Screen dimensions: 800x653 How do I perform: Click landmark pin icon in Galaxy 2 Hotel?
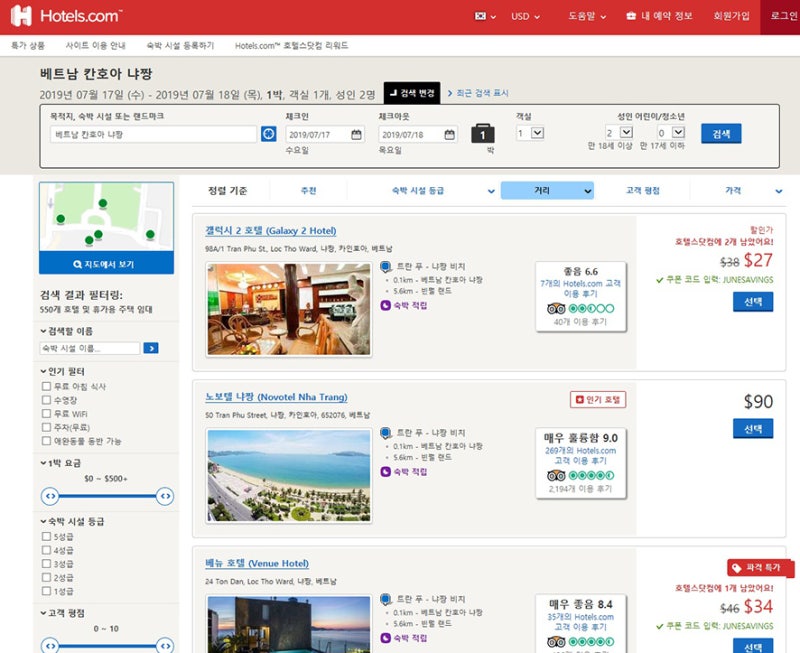[x=386, y=266]
